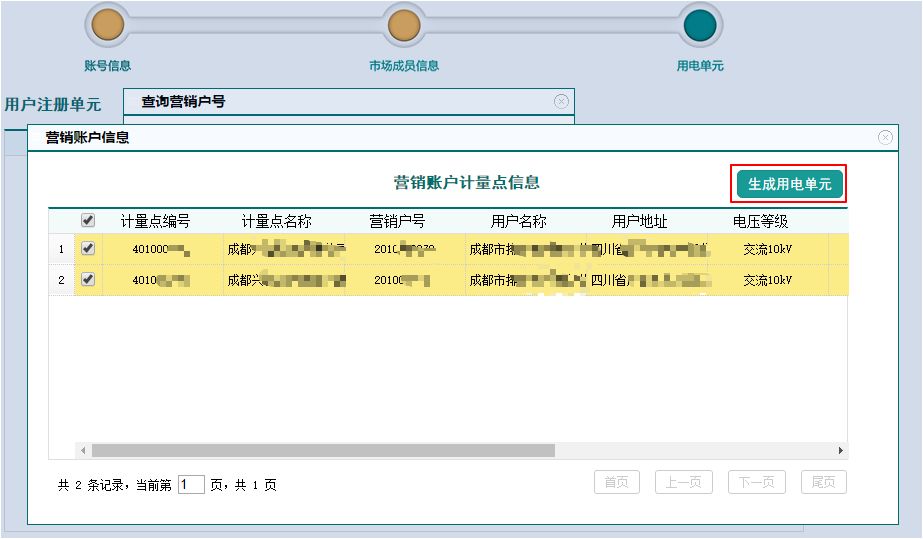Click the scrollbar right arrow
This screenshot has width=923, height=539.
tap(841, 451)
